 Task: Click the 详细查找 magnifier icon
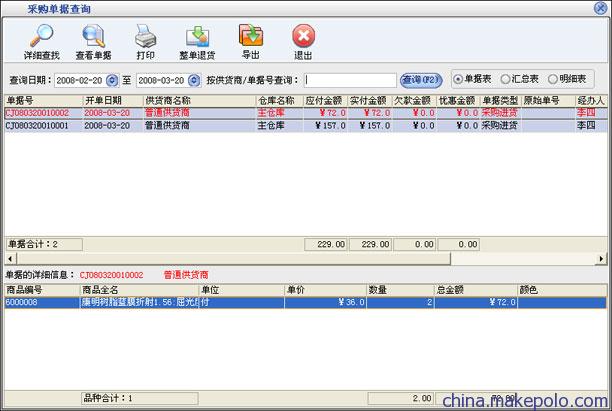click(x=41, y=38)
